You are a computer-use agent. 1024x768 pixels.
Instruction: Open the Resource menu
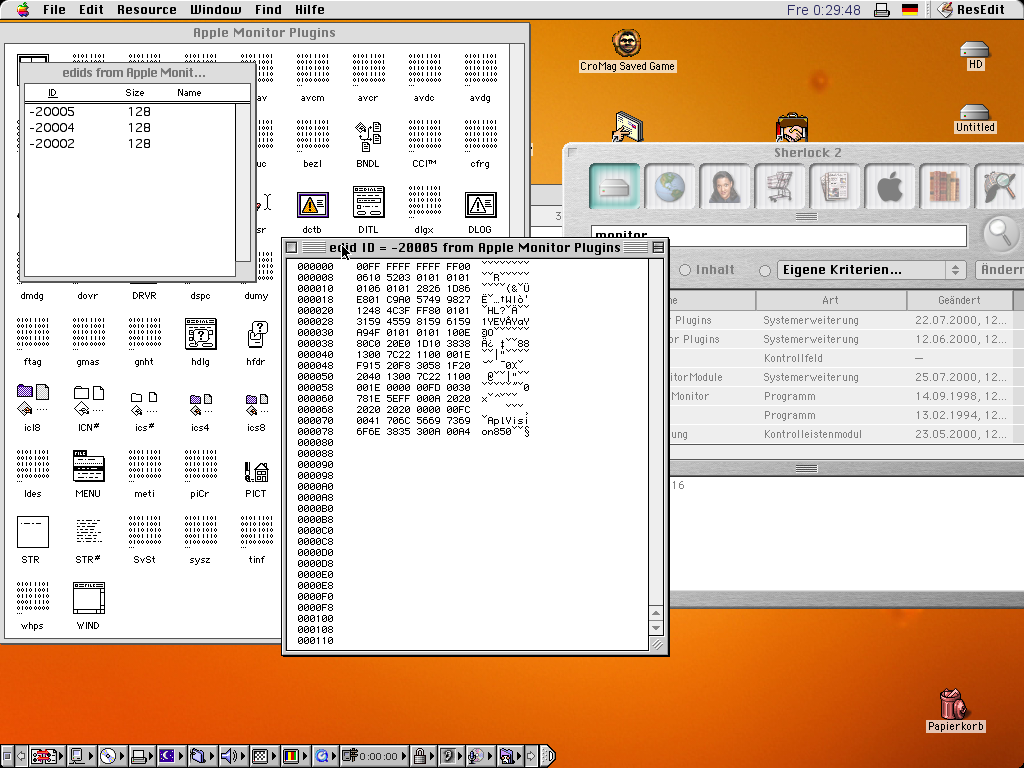146,9
